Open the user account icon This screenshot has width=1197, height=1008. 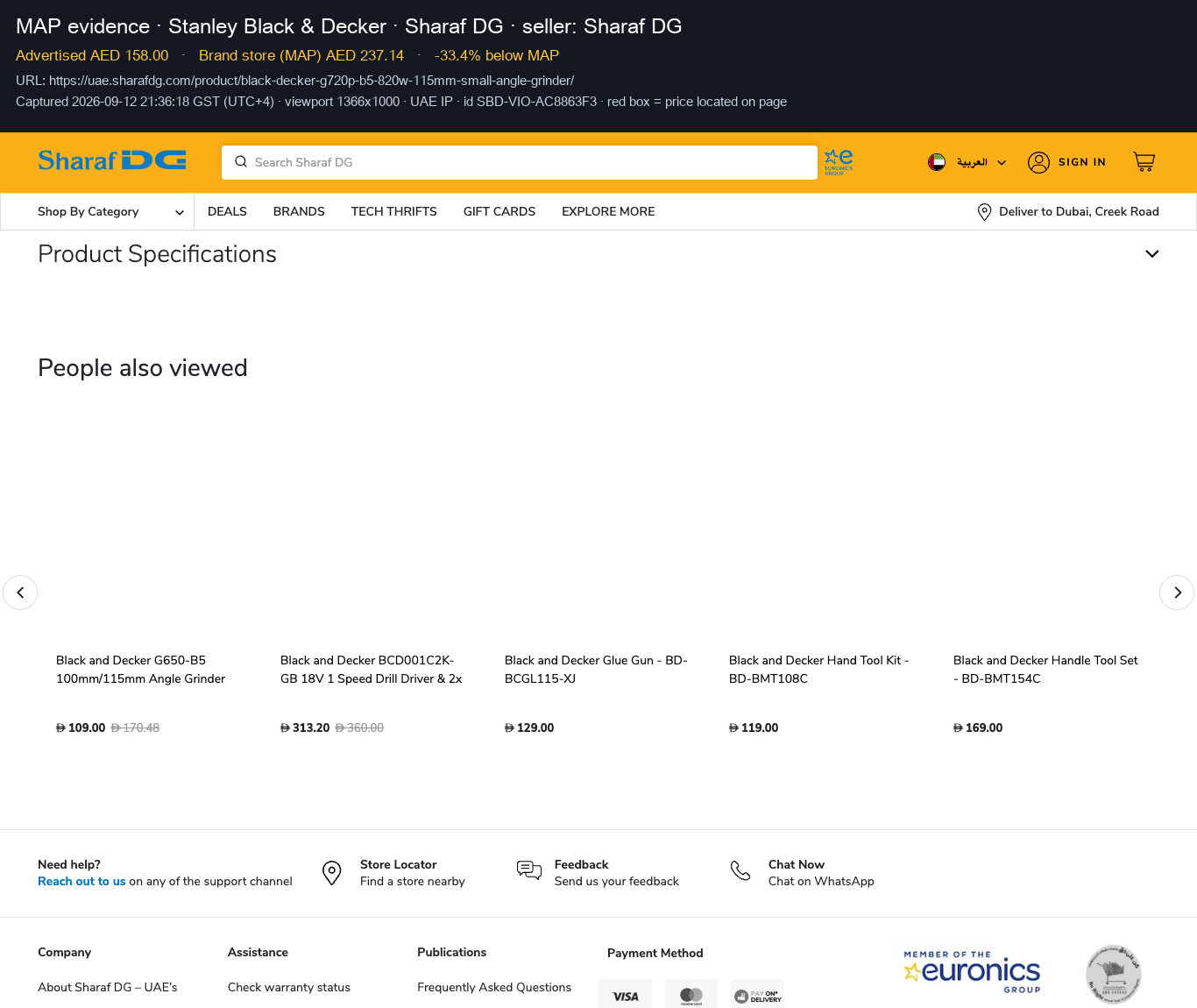tap(1038, 162)
